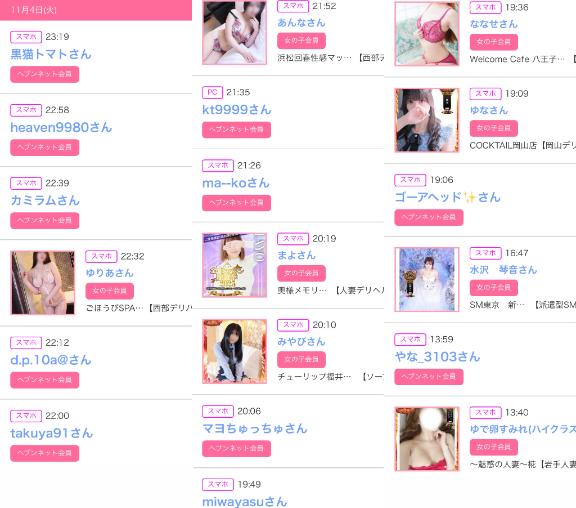Open ななせさん lingerie photo thumbnail

click(427, 33)
